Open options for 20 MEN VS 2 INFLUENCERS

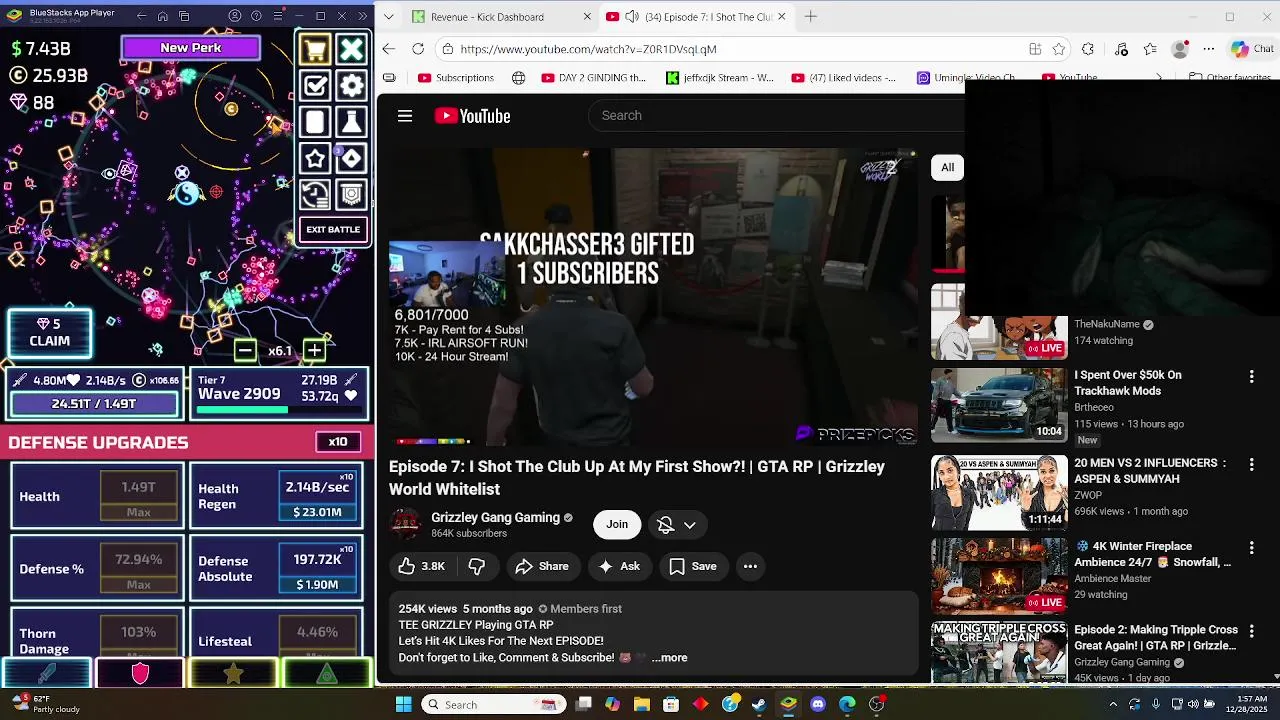[x=1251, y=464]
